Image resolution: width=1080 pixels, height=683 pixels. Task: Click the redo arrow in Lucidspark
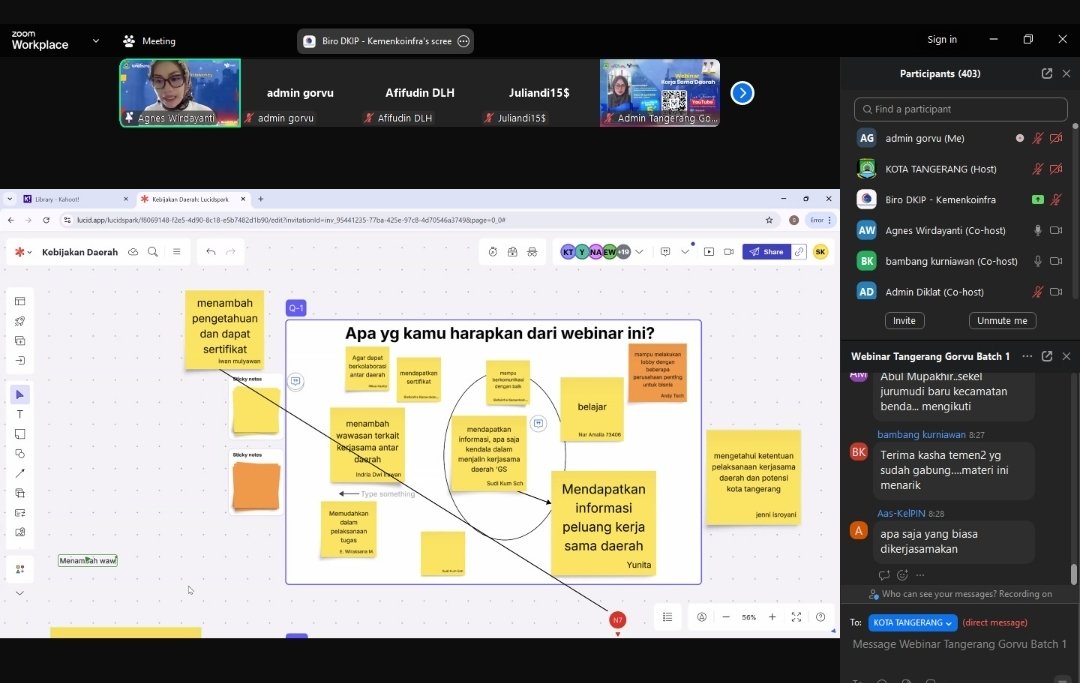[x=231, y=252]
